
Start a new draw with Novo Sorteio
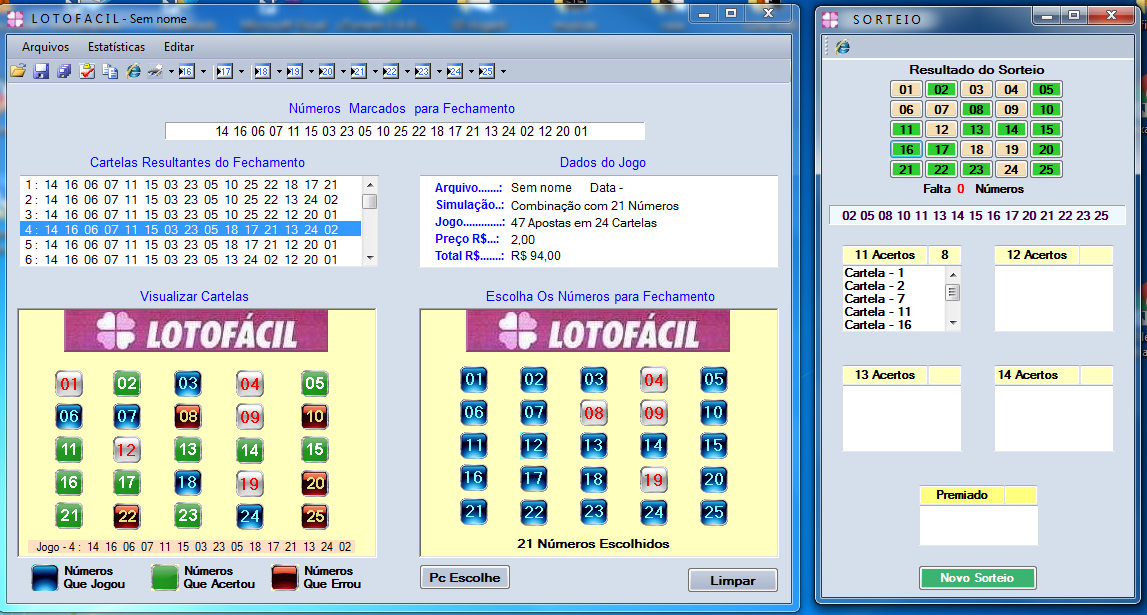click(977, 578)
